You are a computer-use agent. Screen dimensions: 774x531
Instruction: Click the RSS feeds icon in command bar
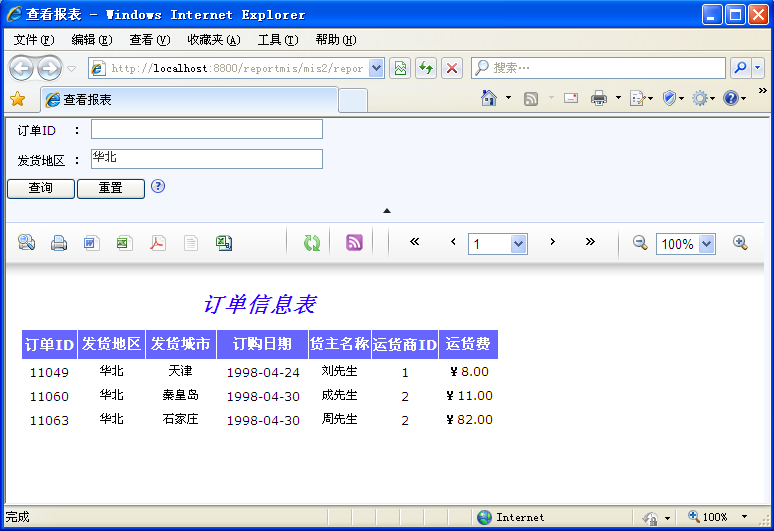(531, 99)
